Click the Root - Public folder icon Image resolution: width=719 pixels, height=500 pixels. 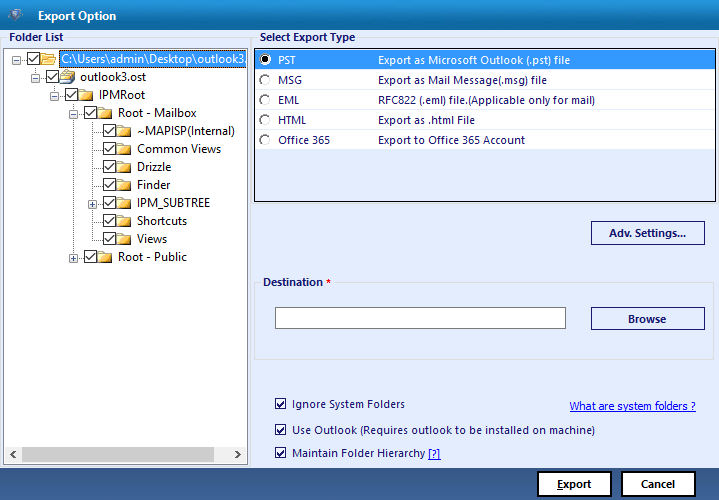click(x=105, y=257)
